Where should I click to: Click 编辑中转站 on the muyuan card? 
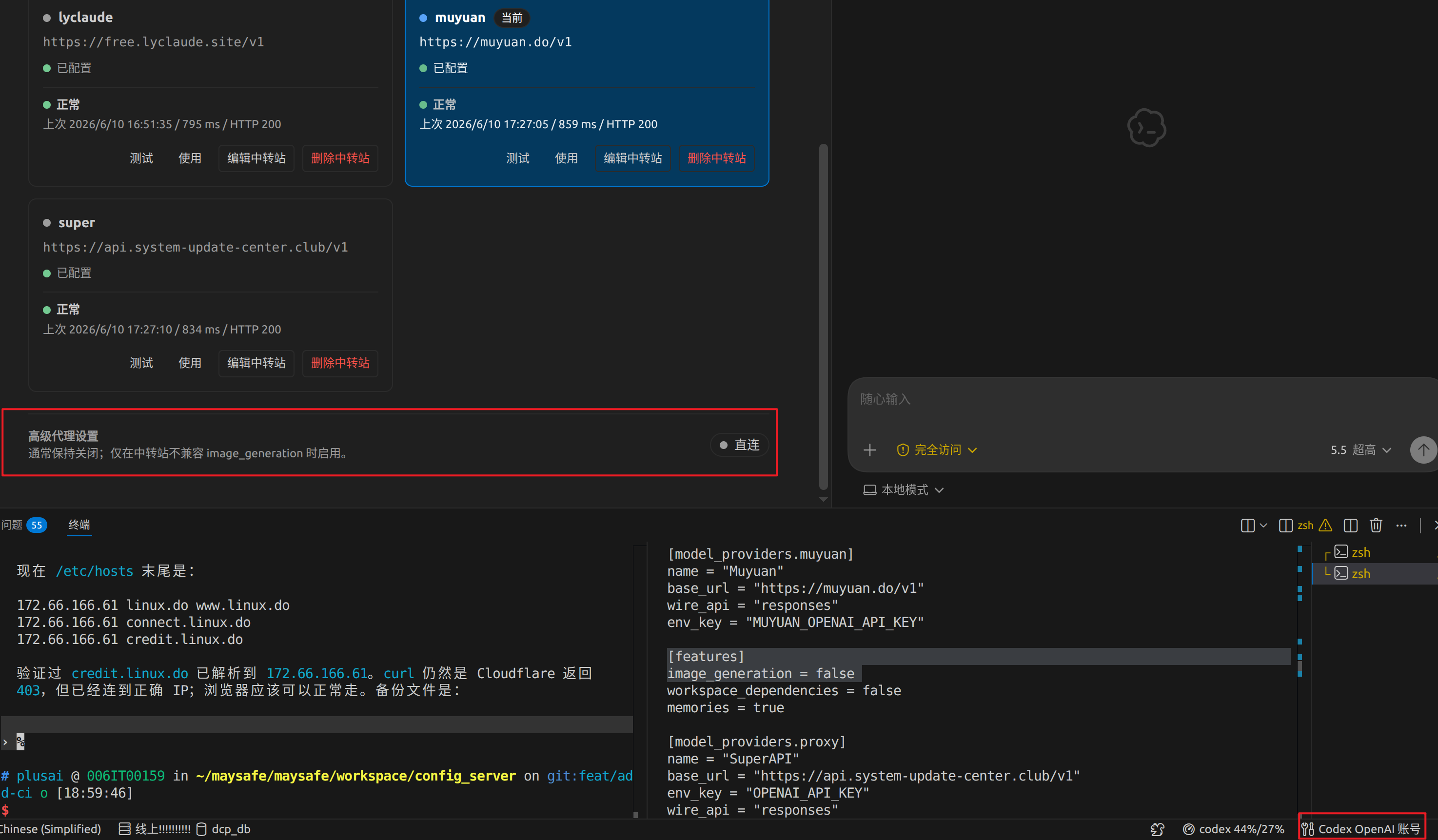[x=633, y=158]
